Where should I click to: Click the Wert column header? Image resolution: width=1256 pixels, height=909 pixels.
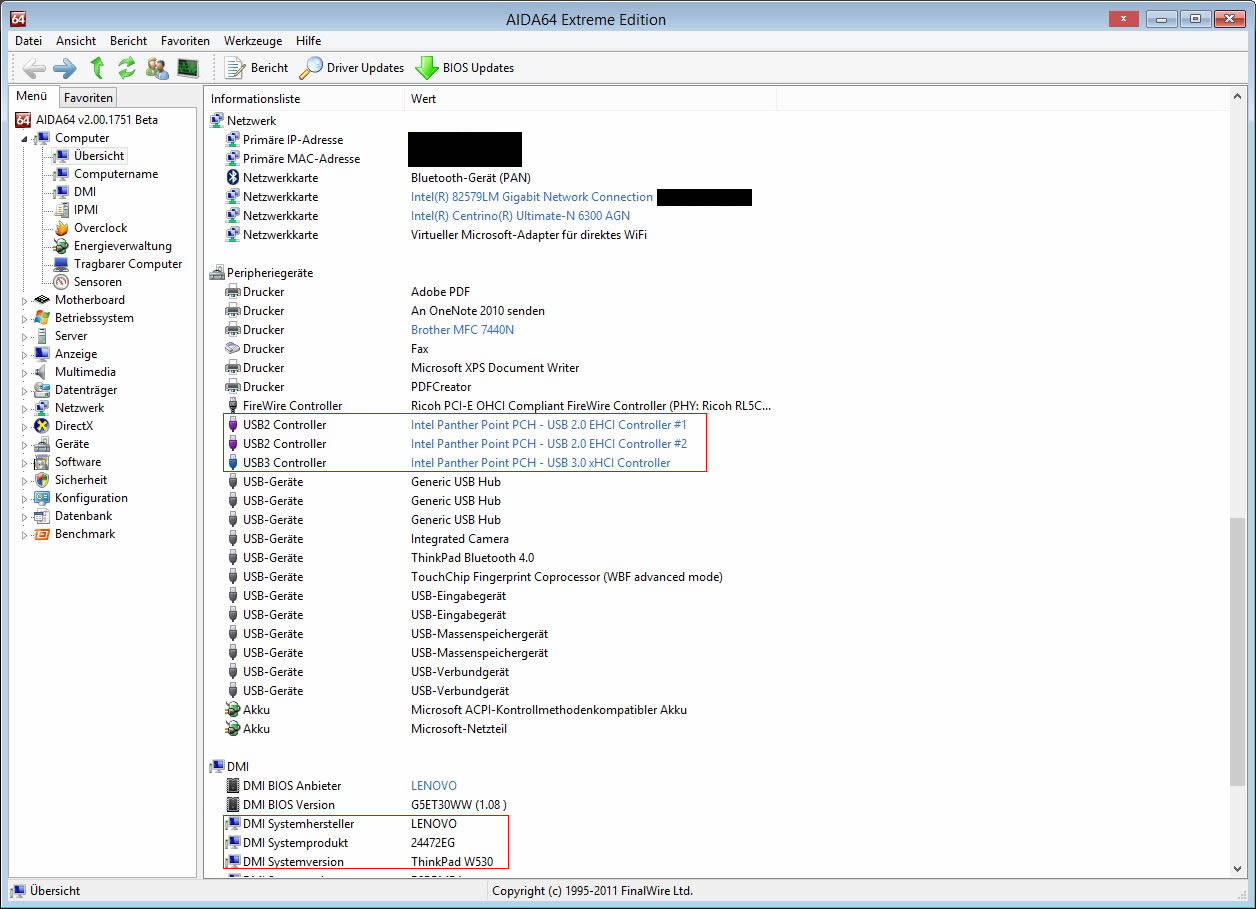point(590,99)
